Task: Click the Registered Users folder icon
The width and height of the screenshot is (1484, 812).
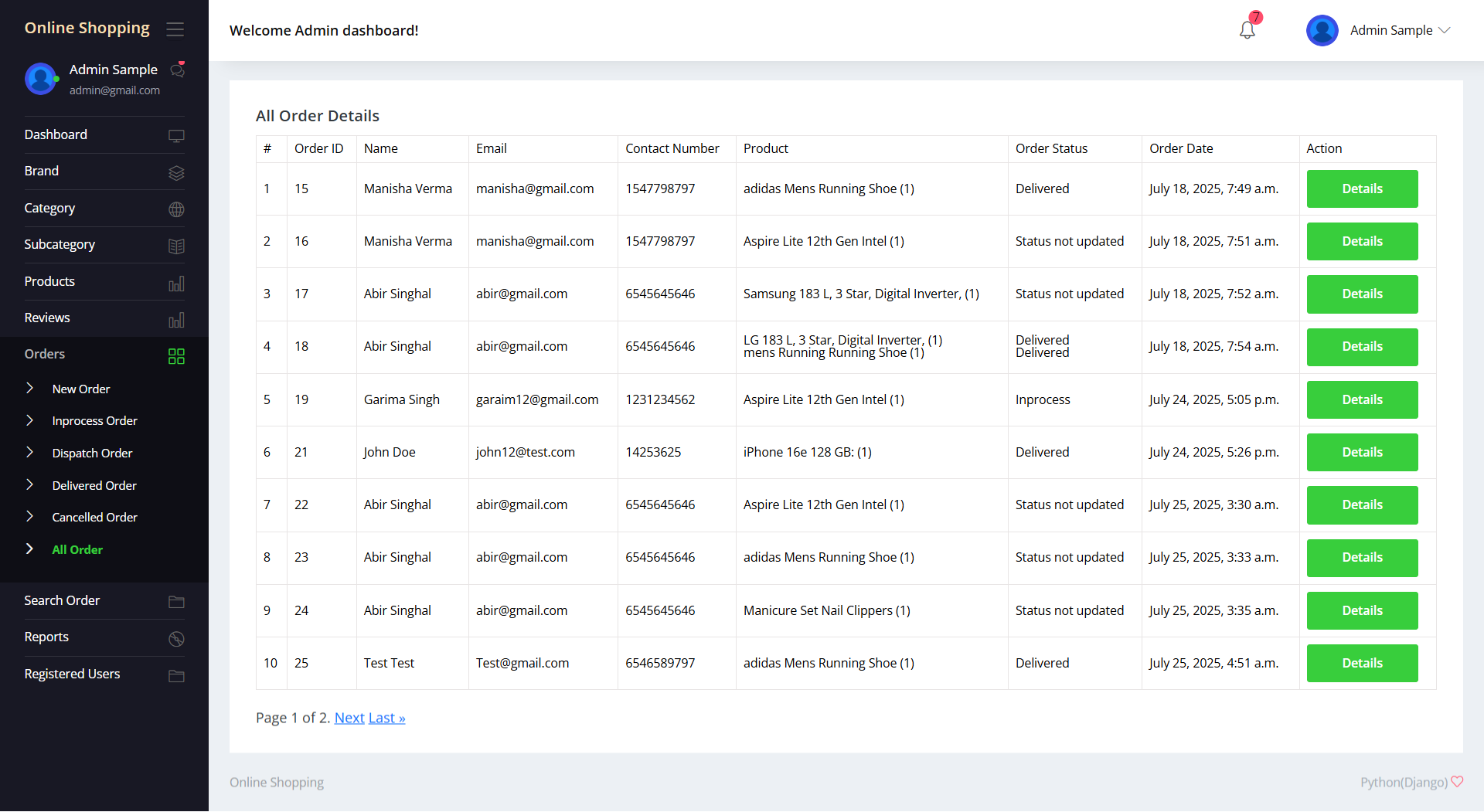Action: tap(176, 676)
